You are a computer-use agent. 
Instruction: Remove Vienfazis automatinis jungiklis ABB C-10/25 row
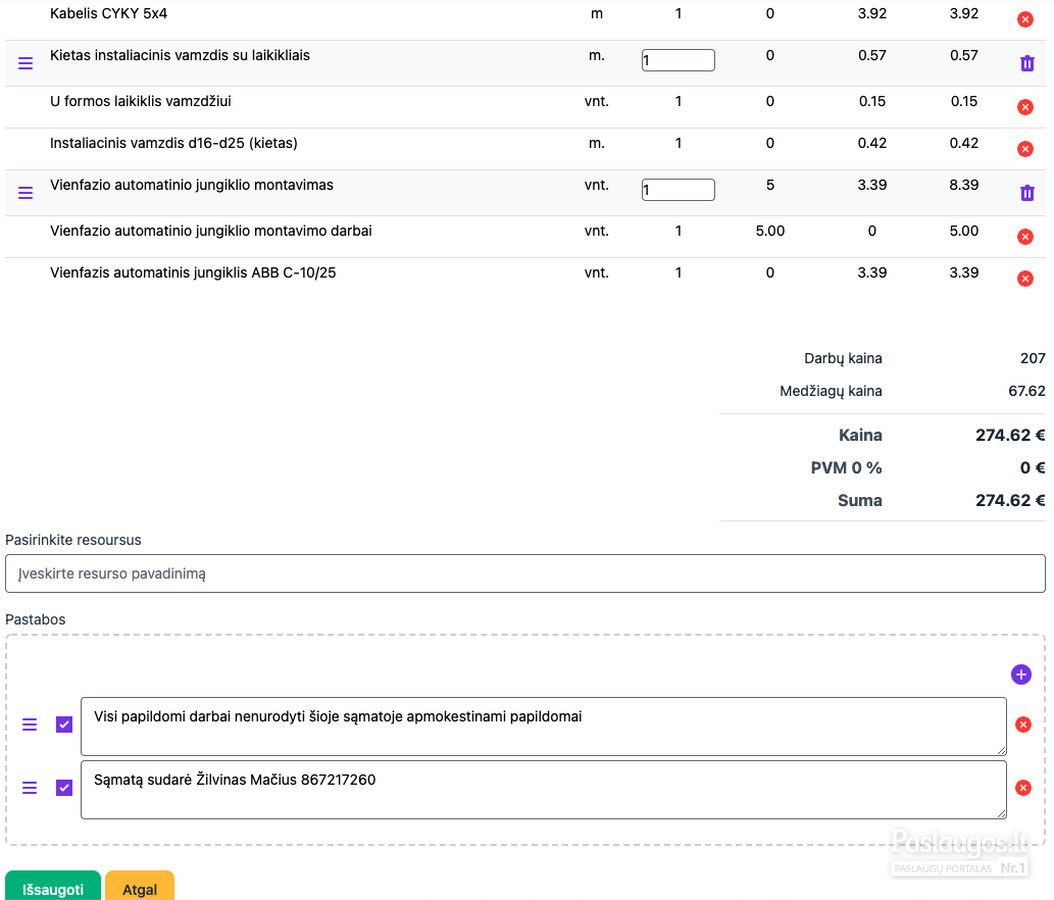point(1025,278)
